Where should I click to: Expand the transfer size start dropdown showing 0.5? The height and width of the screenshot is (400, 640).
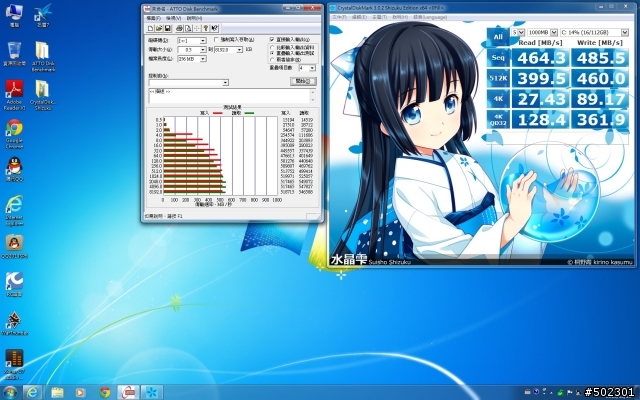[x=203, y=50]
